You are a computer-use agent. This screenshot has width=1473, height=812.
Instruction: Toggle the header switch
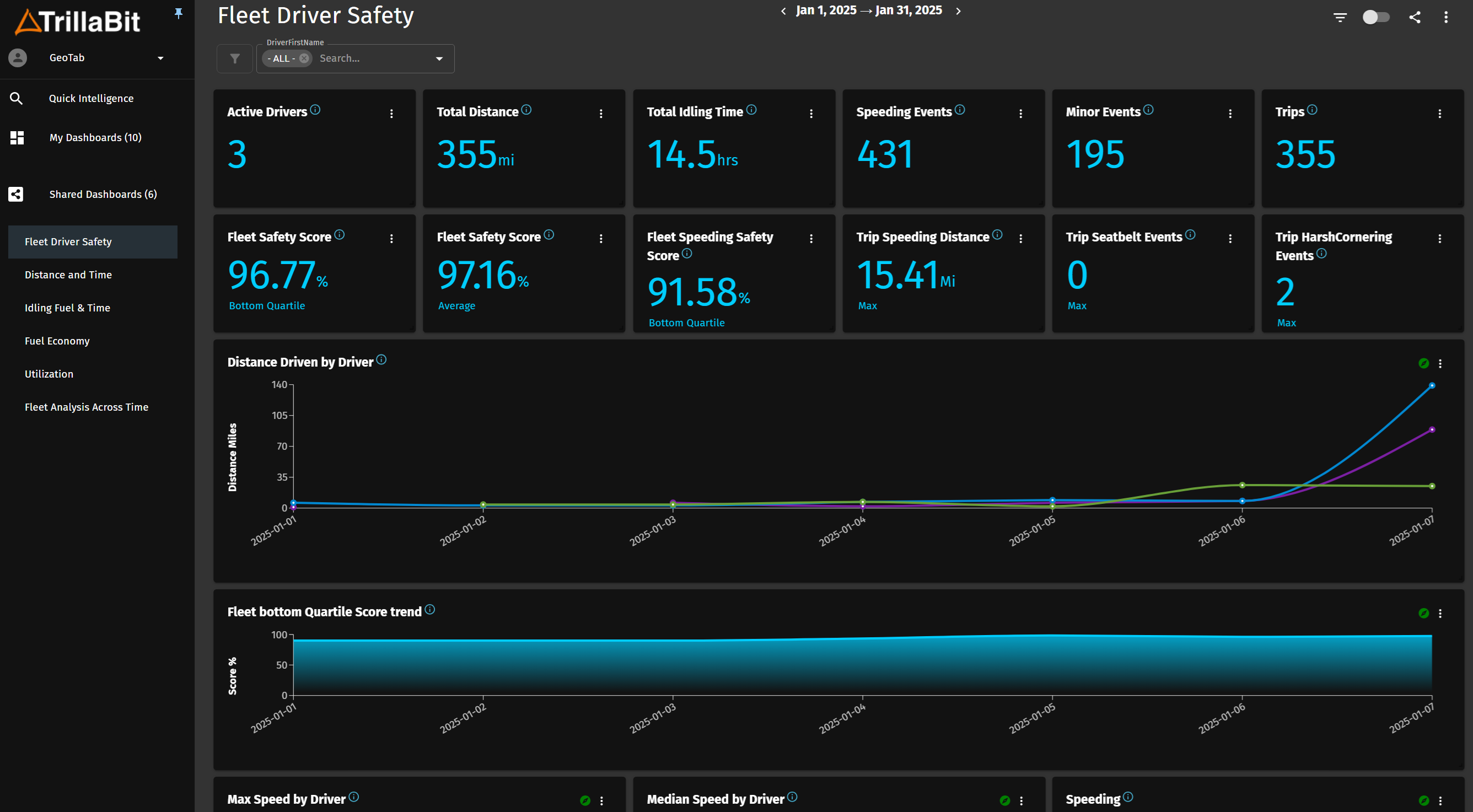(1375, 17)
